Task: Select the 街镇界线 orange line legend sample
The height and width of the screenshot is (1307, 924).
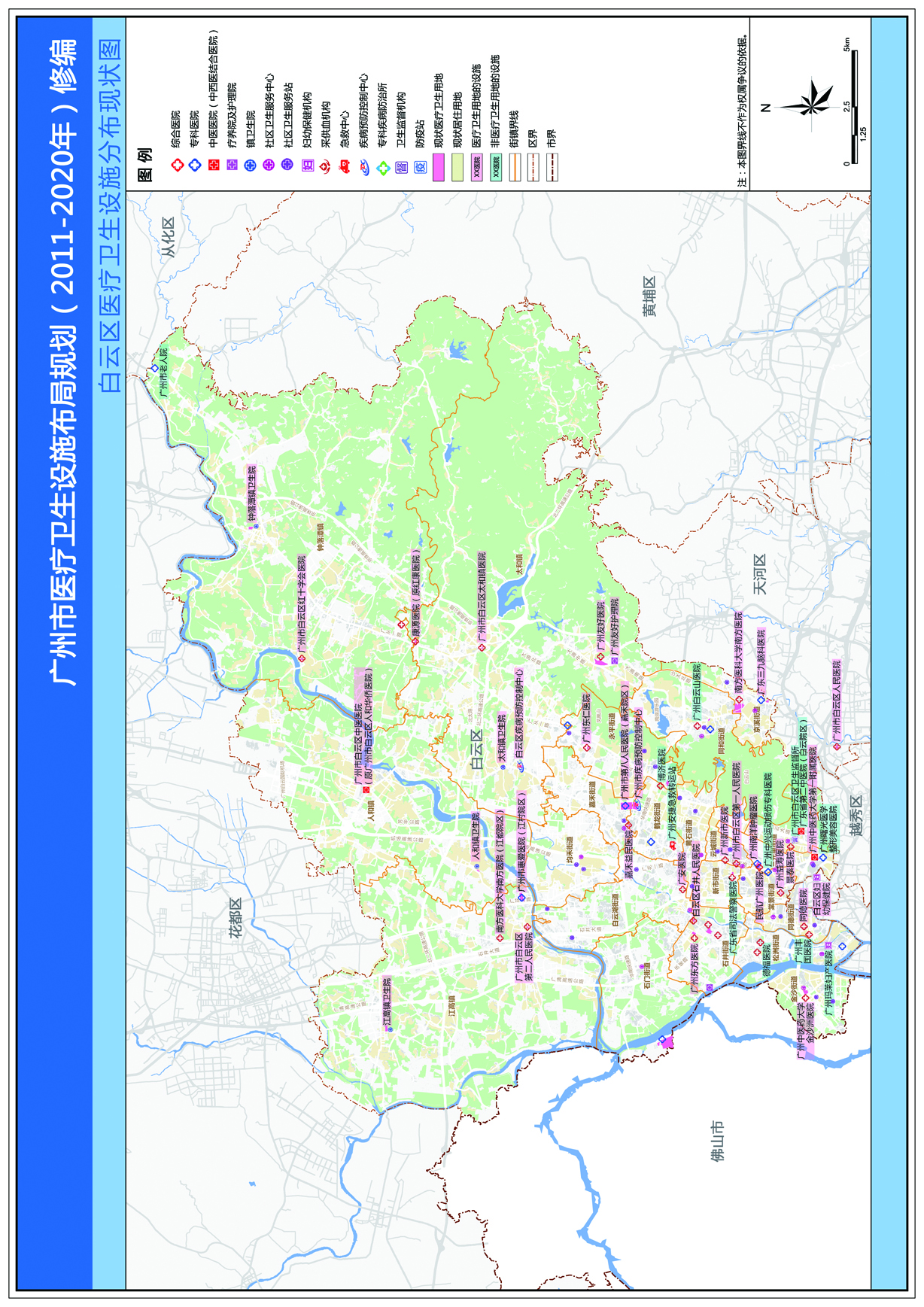Action: click(x=515, y=167)
